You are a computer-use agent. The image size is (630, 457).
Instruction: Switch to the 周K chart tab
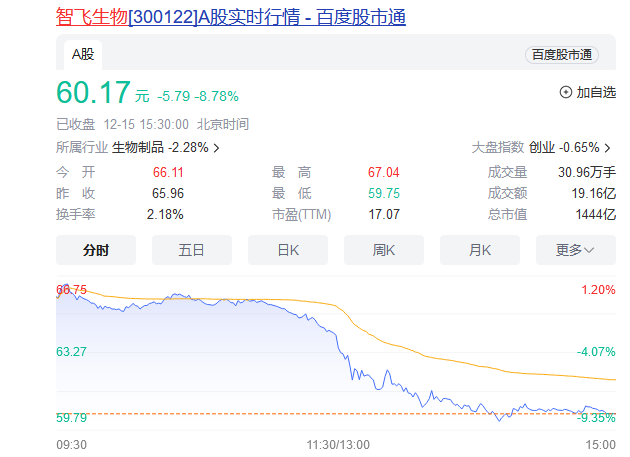[384, 250]
